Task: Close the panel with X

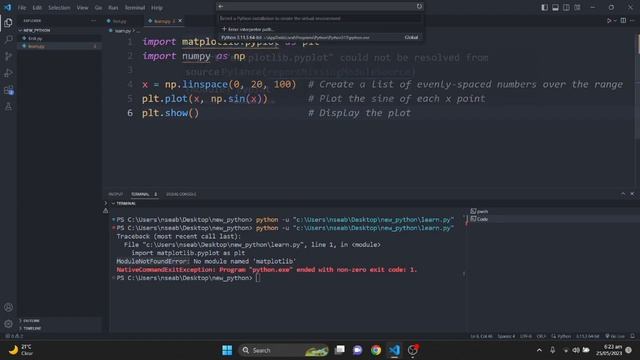Action: click(632, 194)
